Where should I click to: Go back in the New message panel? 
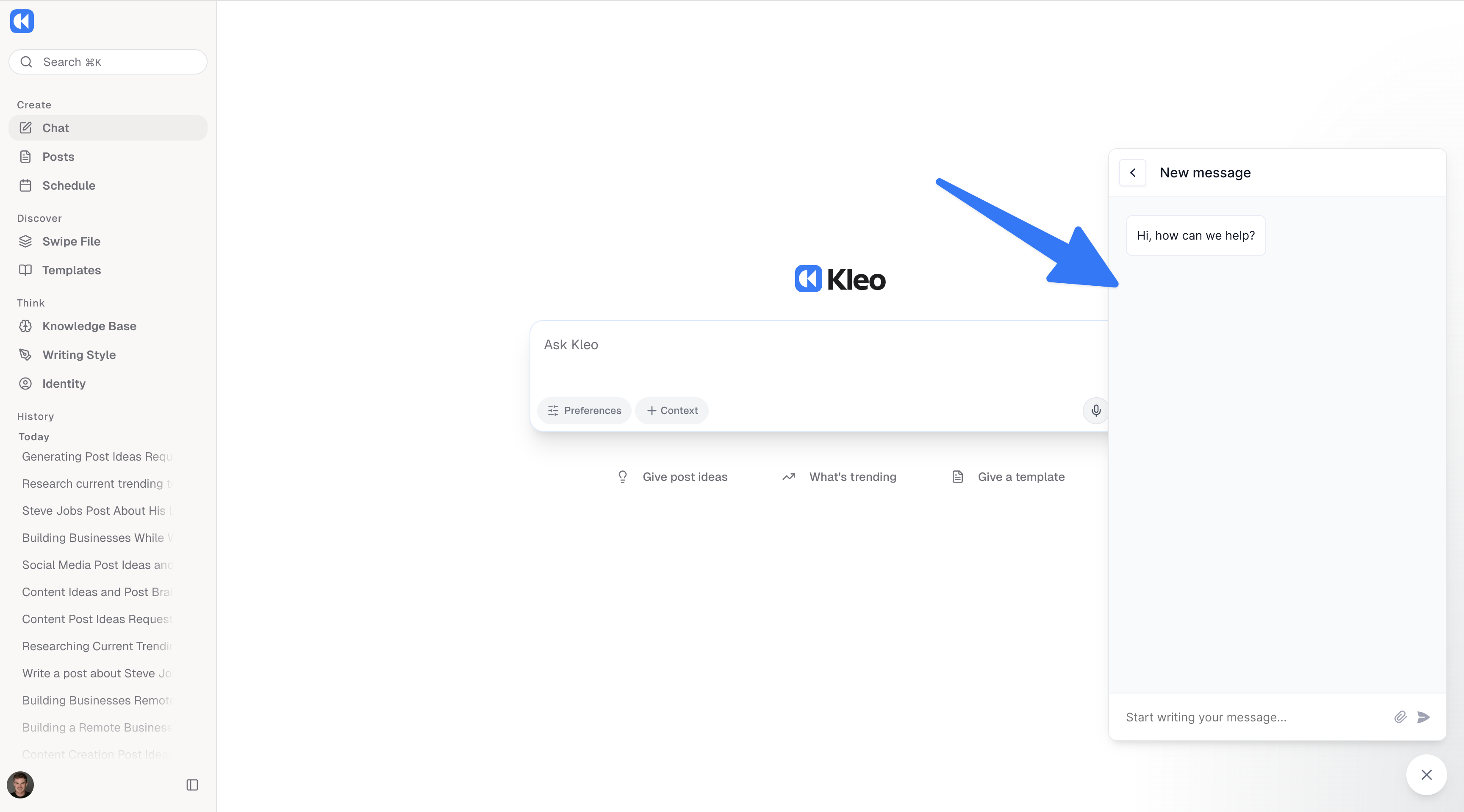click(x=1133, y=173)
